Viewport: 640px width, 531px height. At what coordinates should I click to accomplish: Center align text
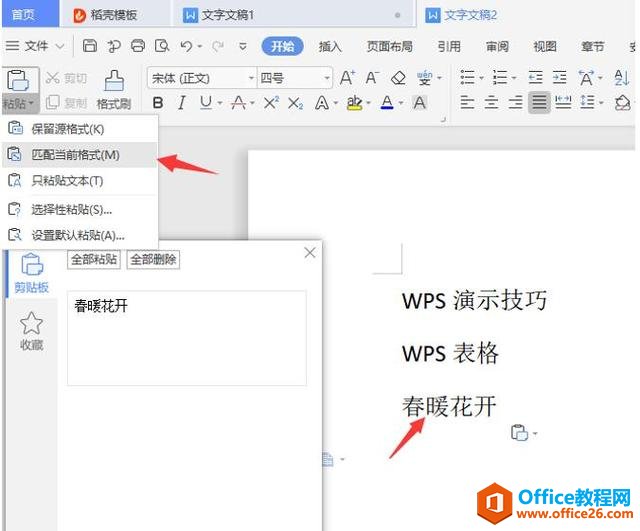(491, 102)
